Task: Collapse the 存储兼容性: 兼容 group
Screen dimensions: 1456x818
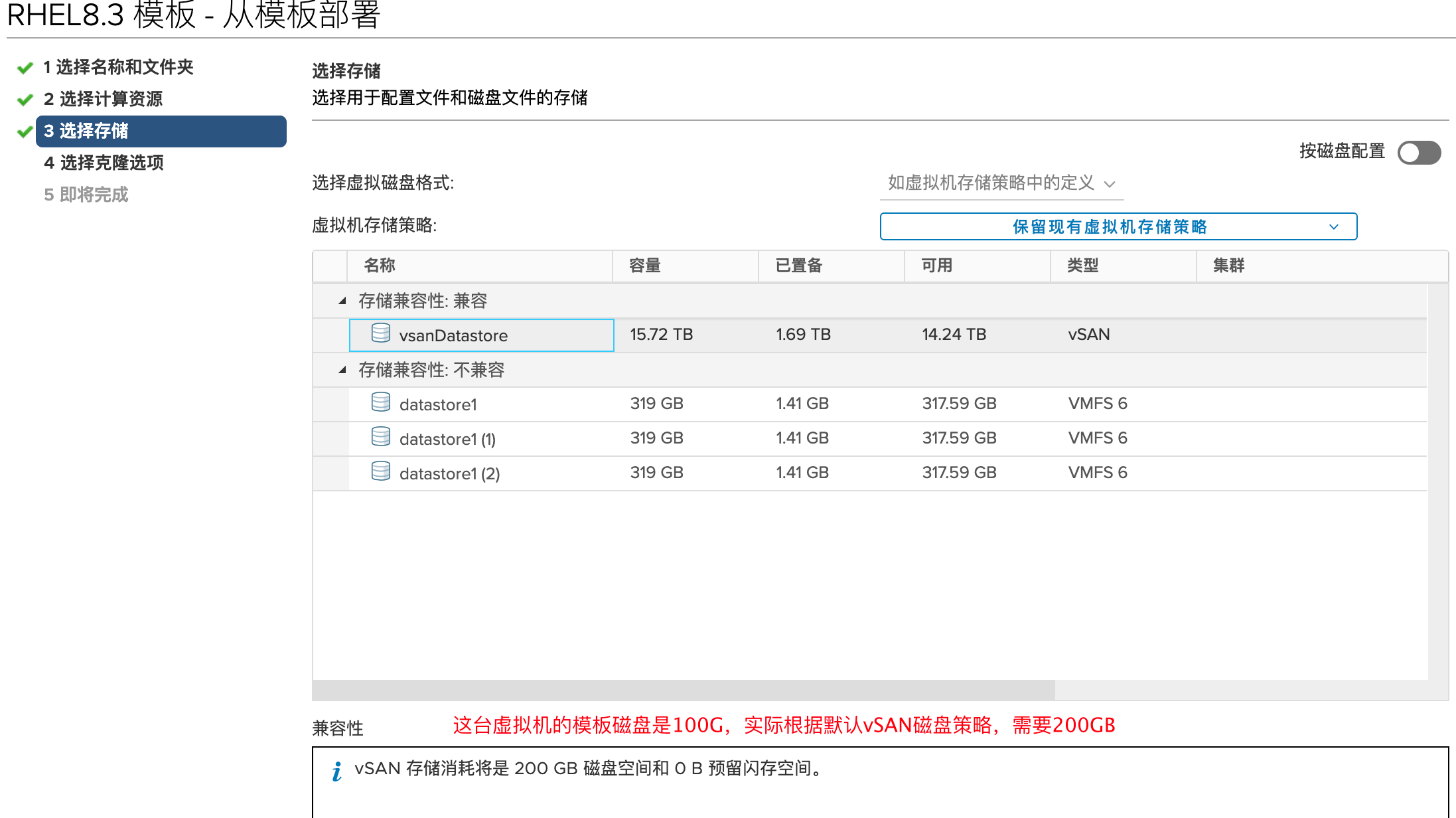Action: 342,301
